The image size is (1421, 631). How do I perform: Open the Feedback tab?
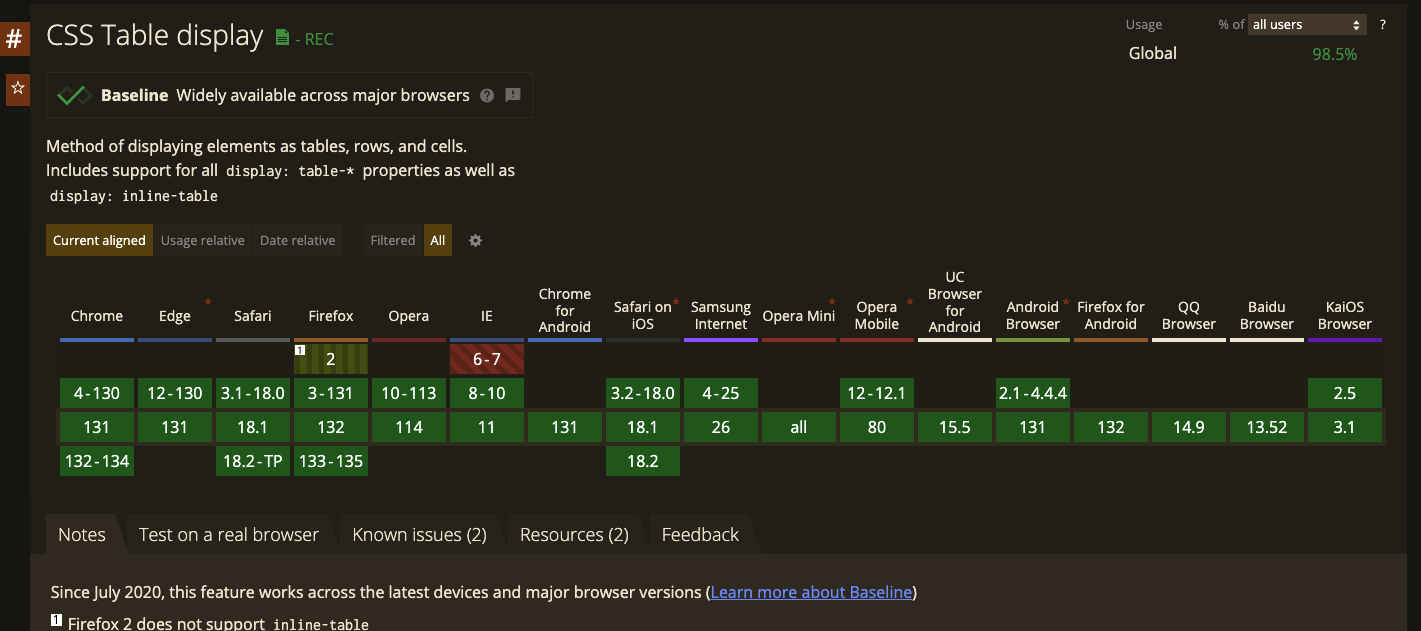[x=700, y=535]
